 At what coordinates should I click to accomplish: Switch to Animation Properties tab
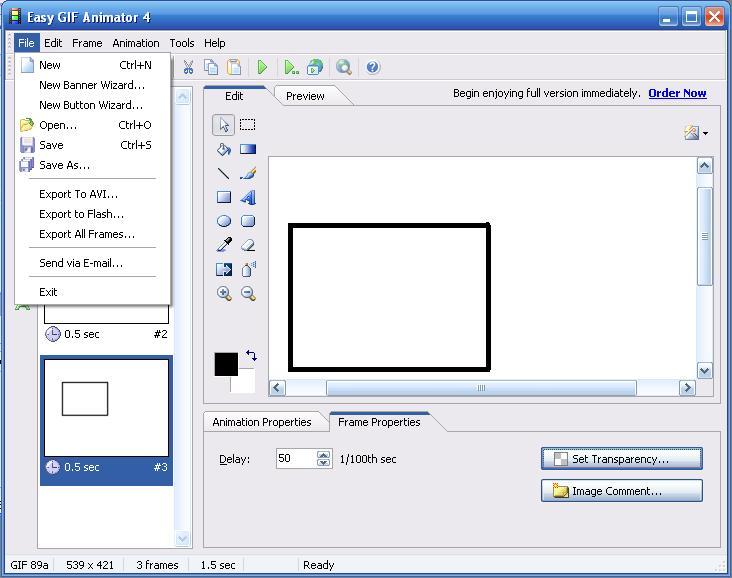coord(262,422)
